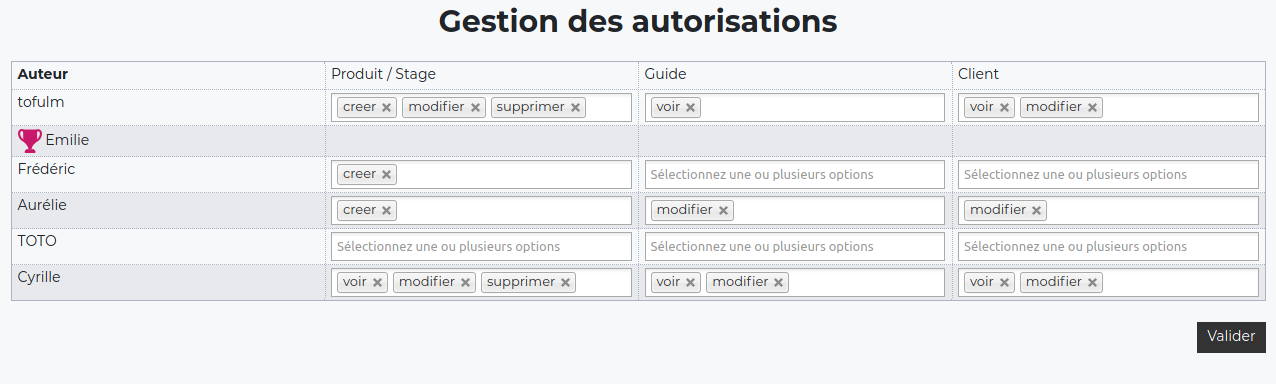Remove 'supprimer' tag from Cyrille Produit / Stage
Image resolution: width=1276 pixels, height=384 pixels.
pos(565,282)
